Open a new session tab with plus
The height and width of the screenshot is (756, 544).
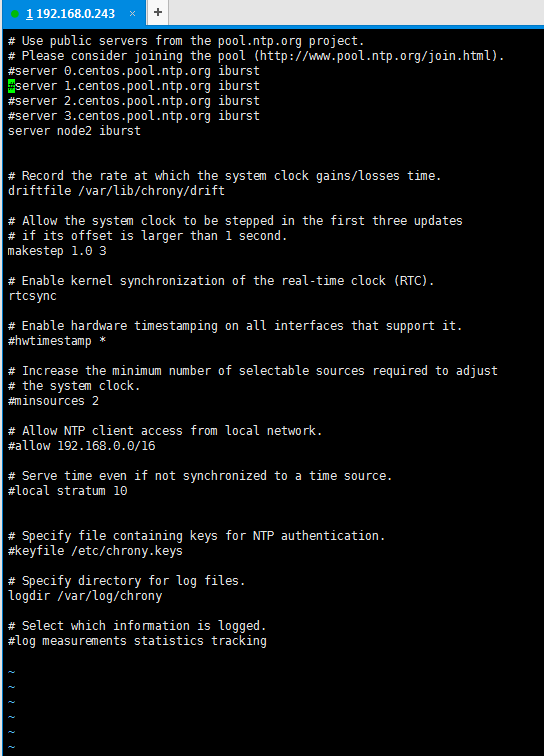point(158,13)
